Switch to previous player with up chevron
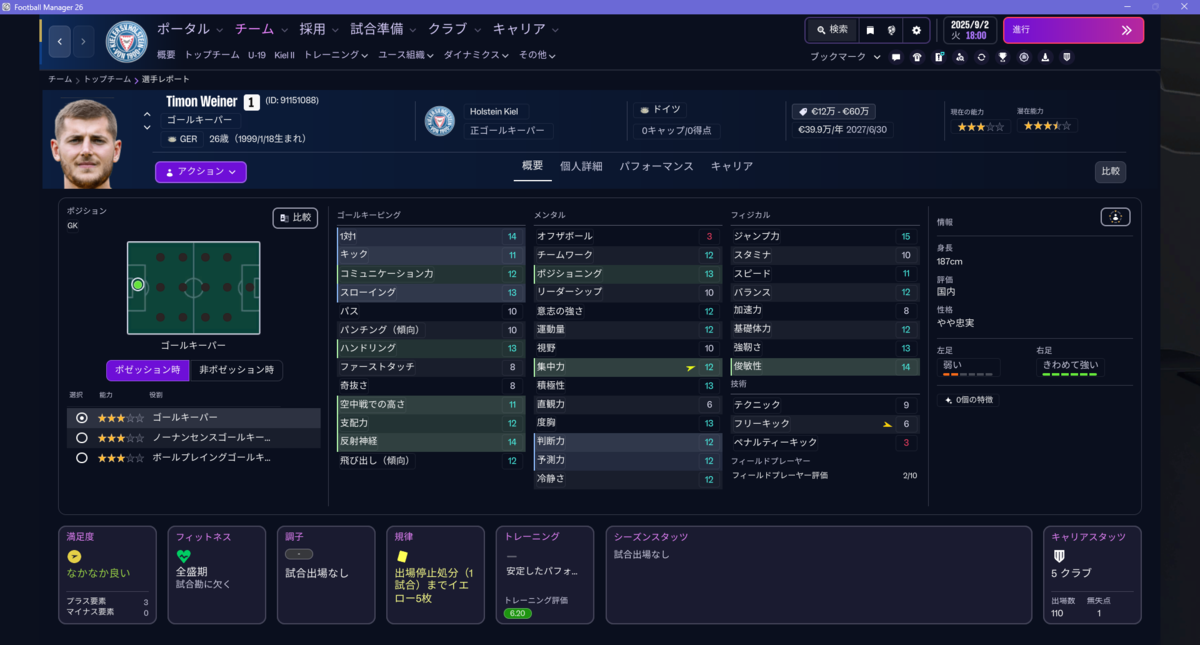 147,114
